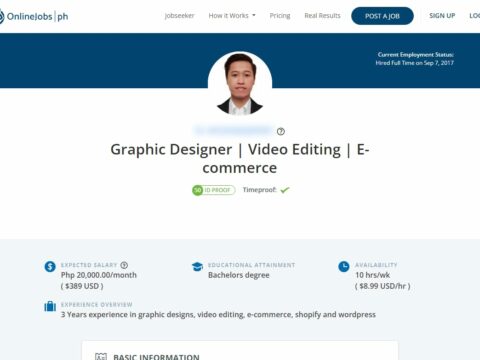480x360 pixels.
Task: Click the Basic Information section icon
Action: point(101,356)
